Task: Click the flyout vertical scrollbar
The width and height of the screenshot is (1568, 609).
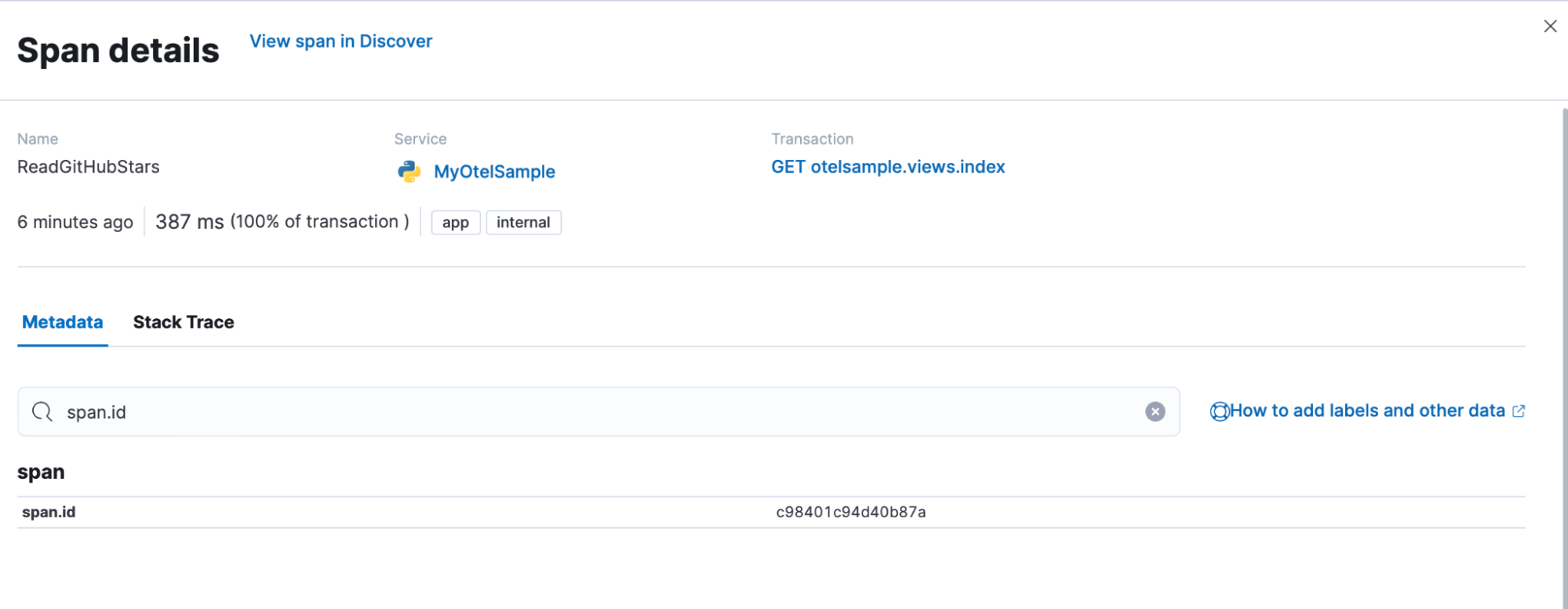Action: click(1564, 353)
